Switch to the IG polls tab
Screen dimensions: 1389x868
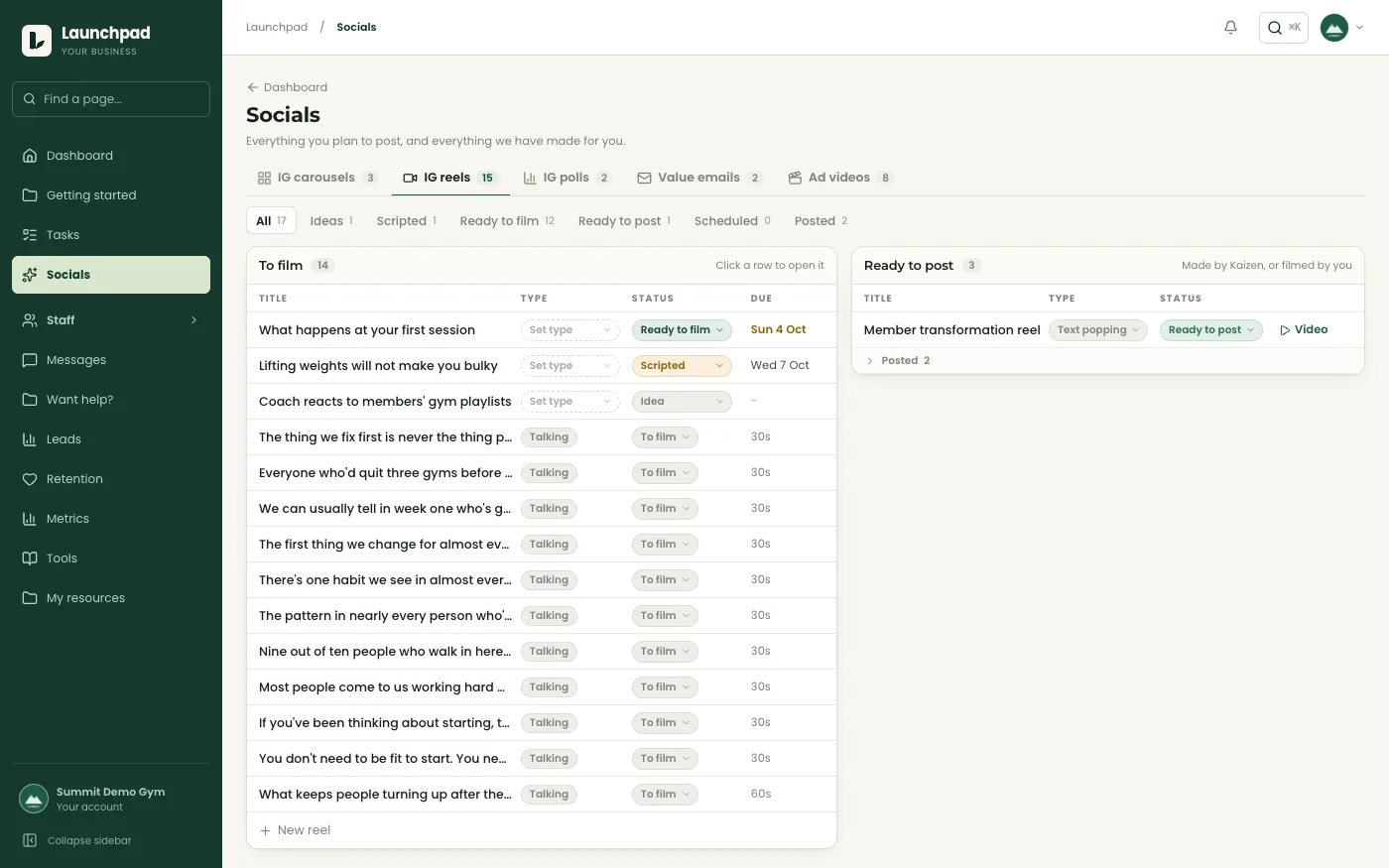coord(567,178)
